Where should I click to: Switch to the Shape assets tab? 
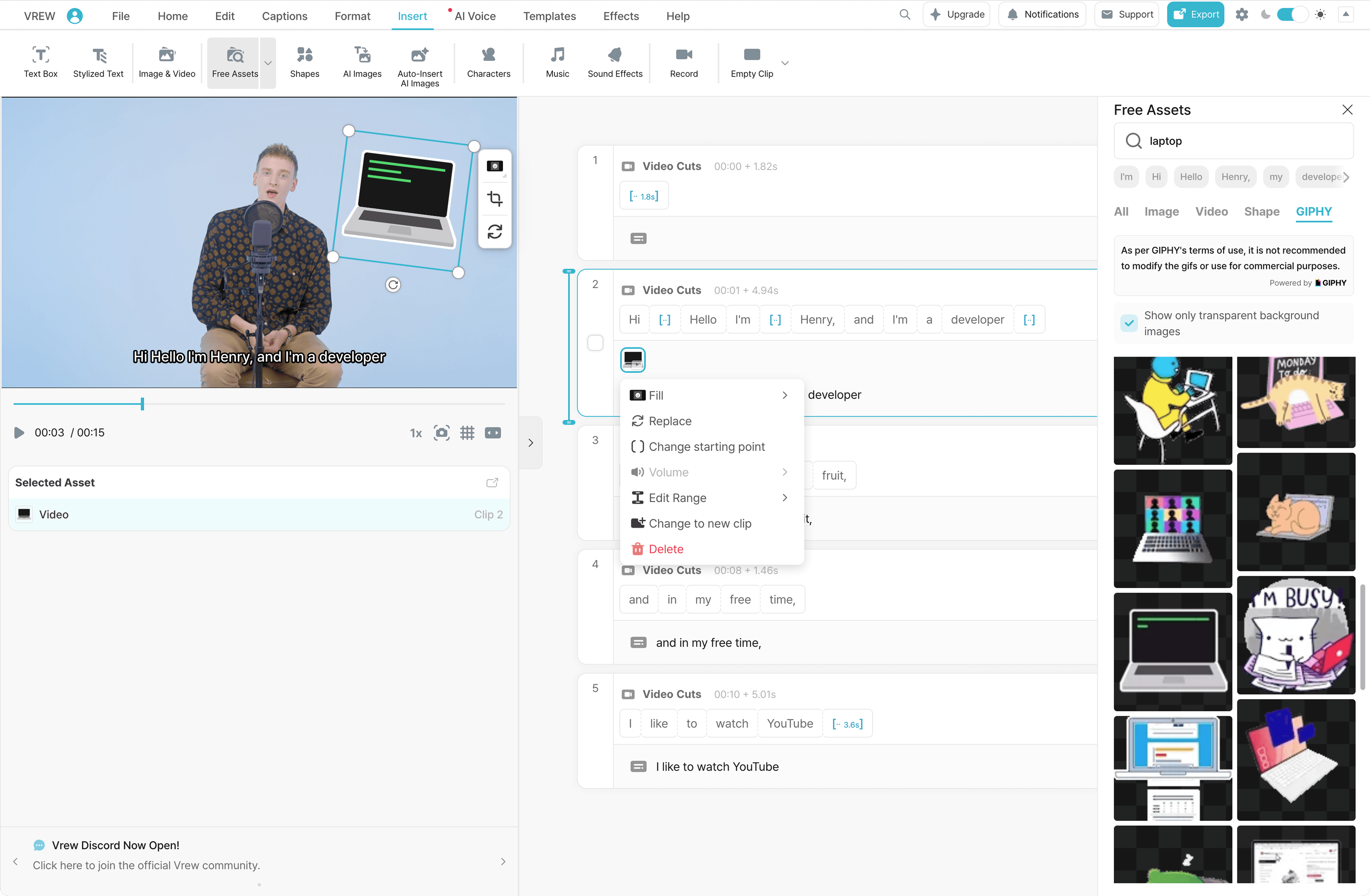click(x=1261, y=211)
